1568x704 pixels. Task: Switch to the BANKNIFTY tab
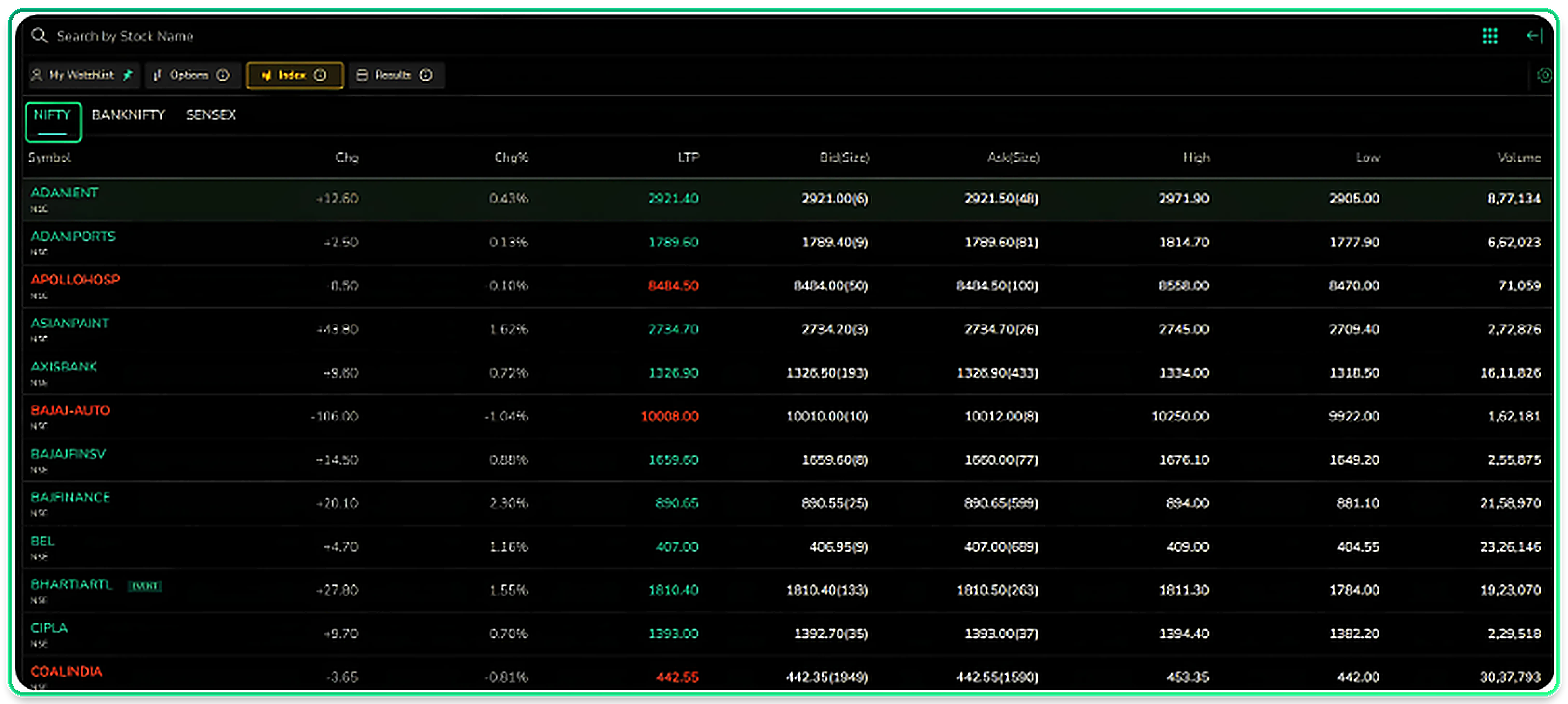coord(128,114)
